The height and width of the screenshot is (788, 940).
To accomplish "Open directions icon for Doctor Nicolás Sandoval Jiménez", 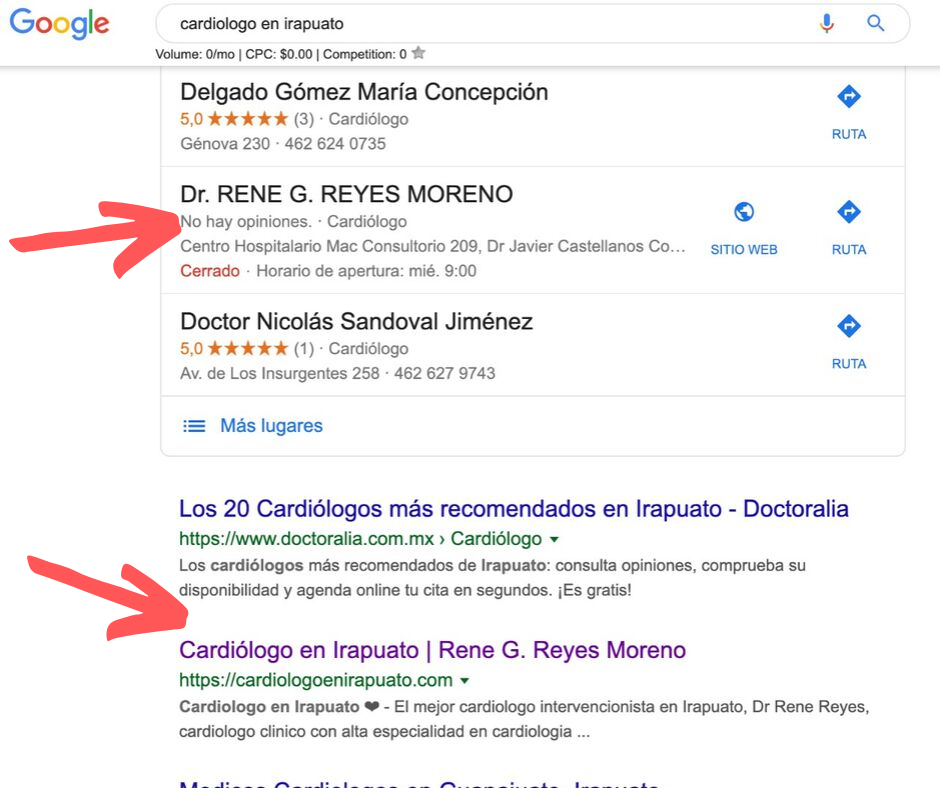I will pyautogui.click(x=849, y=326).
